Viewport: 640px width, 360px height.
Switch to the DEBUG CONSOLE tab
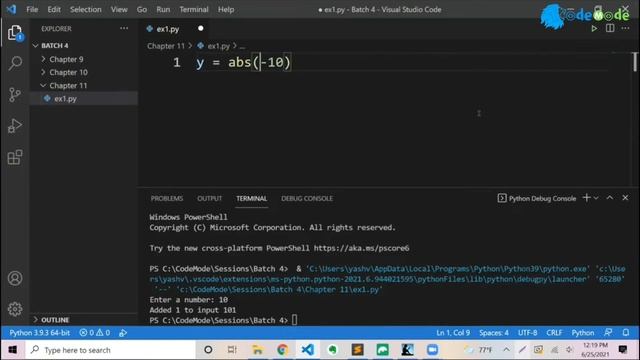307,198
